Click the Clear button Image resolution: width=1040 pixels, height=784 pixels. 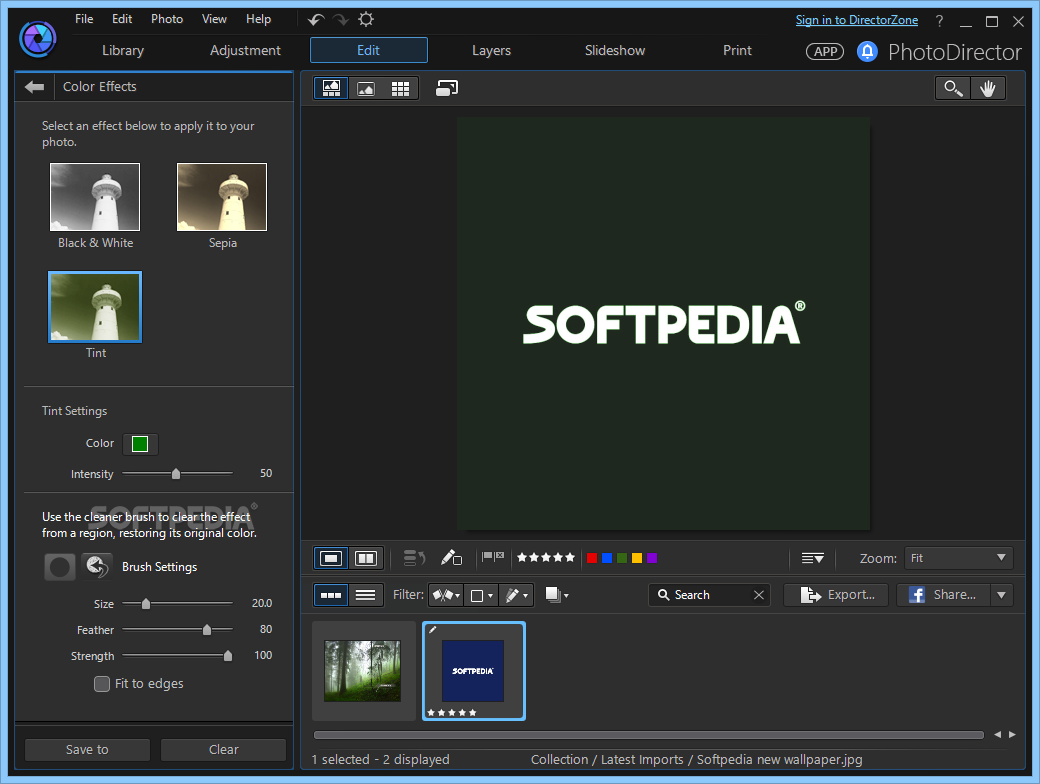tap(224, 750)
